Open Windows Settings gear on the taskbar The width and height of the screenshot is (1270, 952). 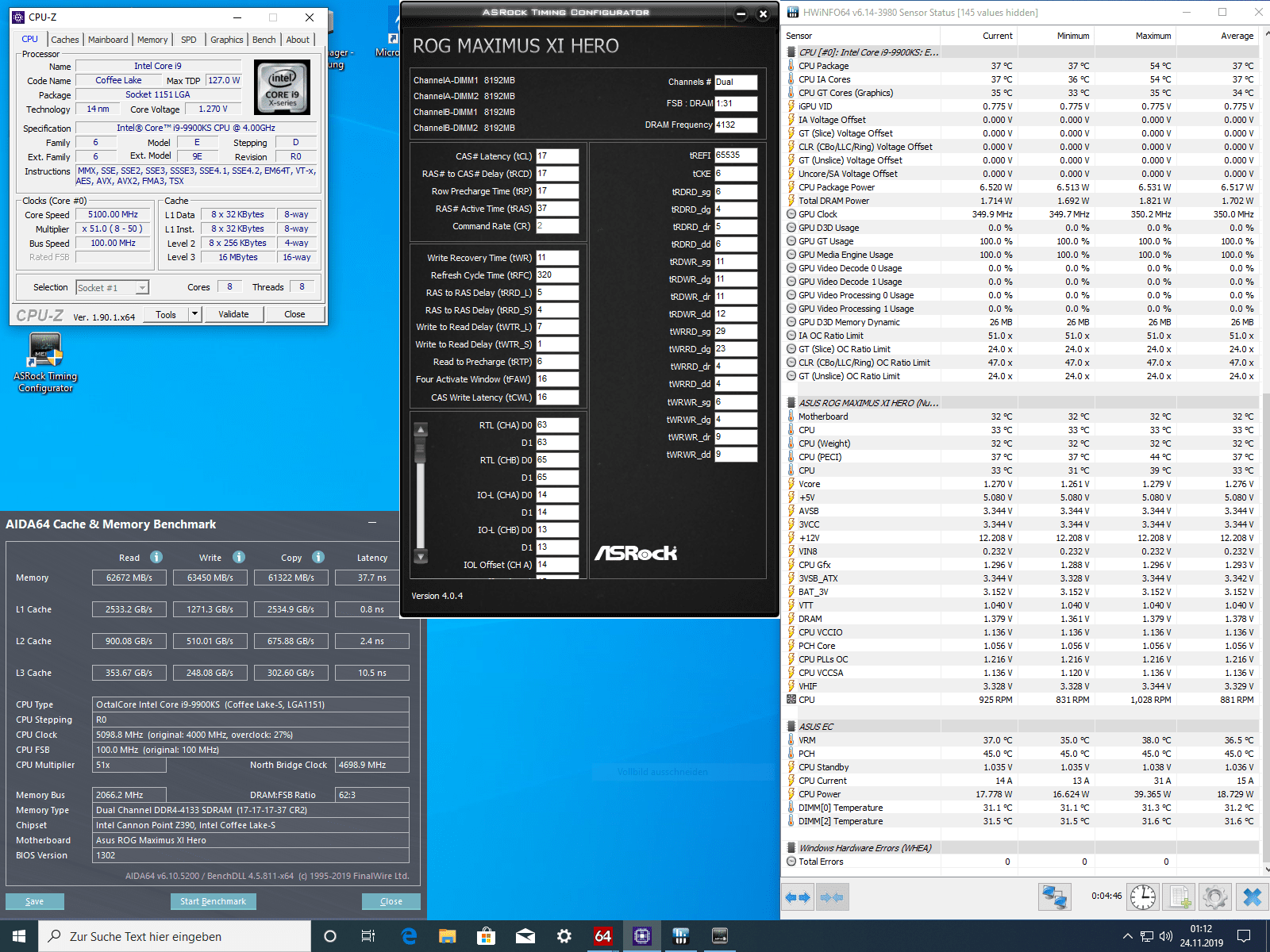[564, 936]
